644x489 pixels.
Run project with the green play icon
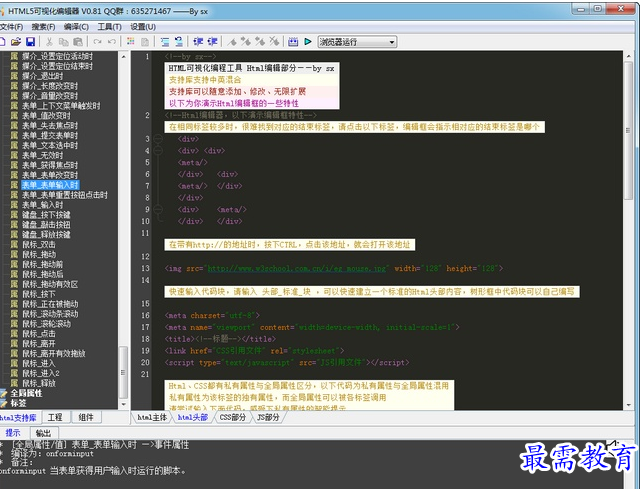pyautogui.click(x=308, y=41)
